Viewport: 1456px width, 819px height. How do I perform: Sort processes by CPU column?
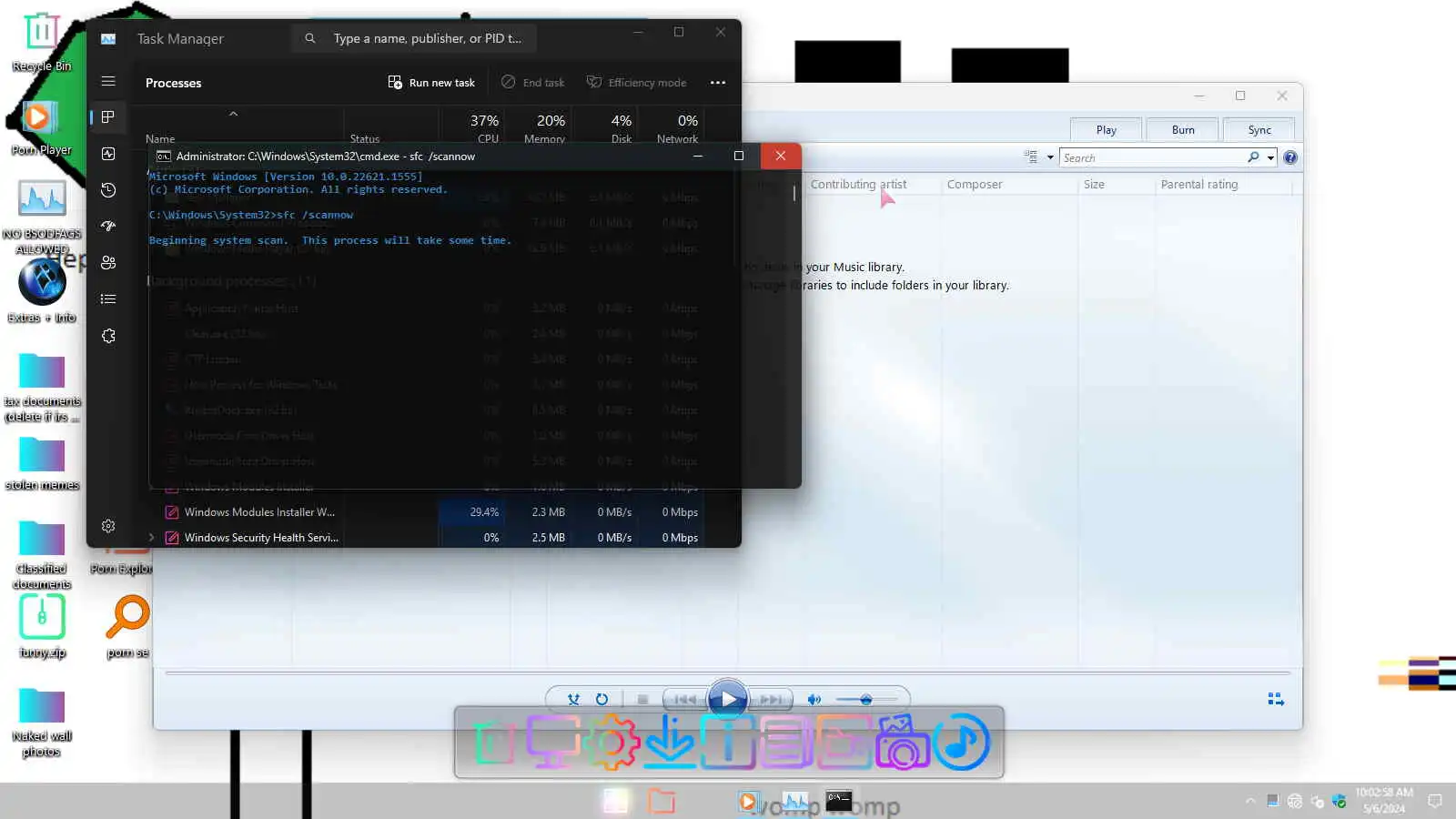coord(484,127)
